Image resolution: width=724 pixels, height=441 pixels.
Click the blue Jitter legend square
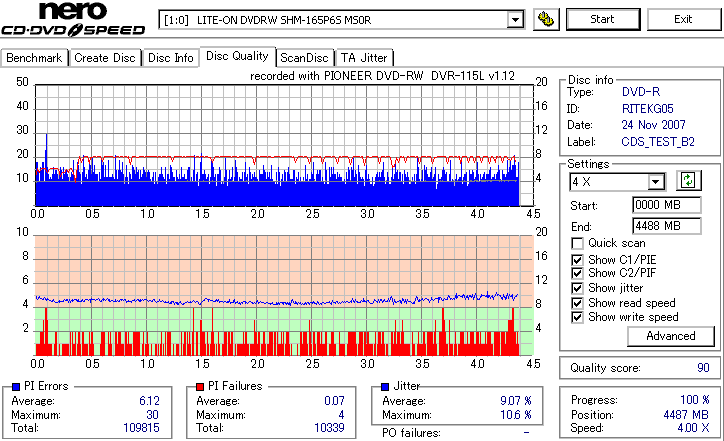(x=385, y=387)
